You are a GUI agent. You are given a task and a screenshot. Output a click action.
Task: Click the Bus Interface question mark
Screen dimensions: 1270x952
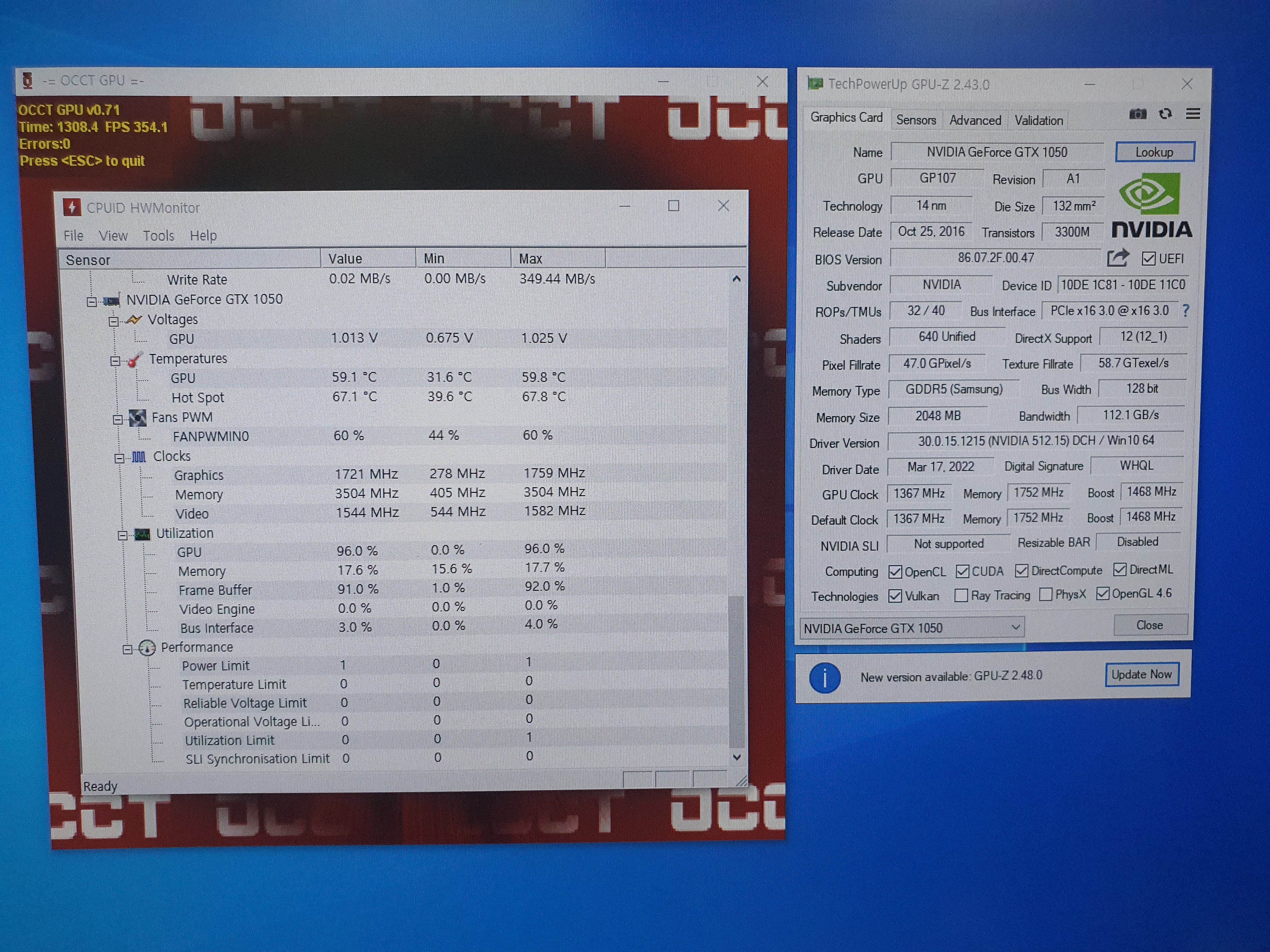tap(1186, 310)
